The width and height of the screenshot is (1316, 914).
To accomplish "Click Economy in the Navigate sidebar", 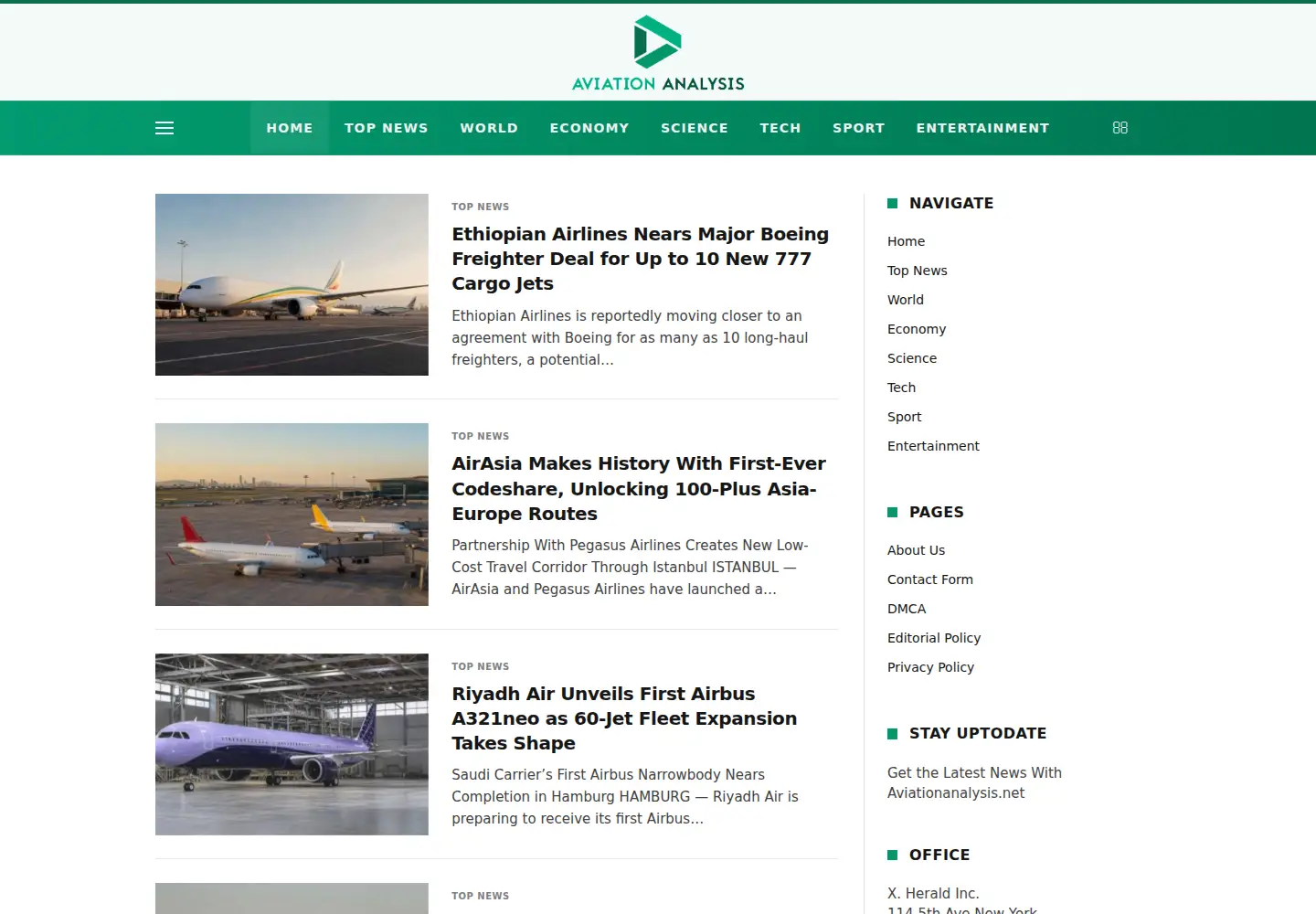I will (x=917, y=329).
